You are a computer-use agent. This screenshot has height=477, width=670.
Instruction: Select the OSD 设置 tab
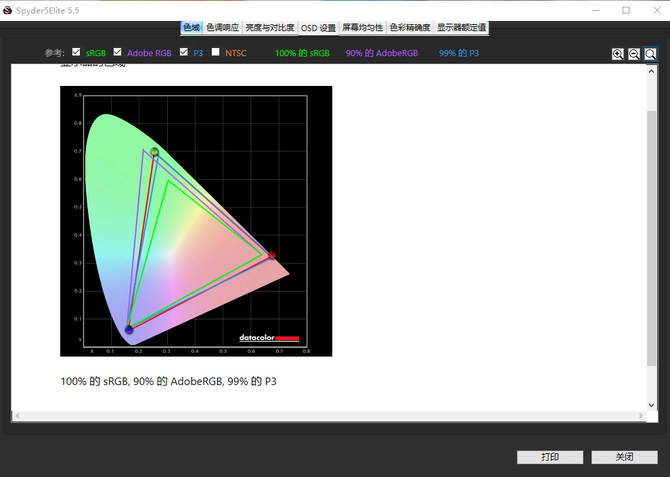[x=318, y=28]
